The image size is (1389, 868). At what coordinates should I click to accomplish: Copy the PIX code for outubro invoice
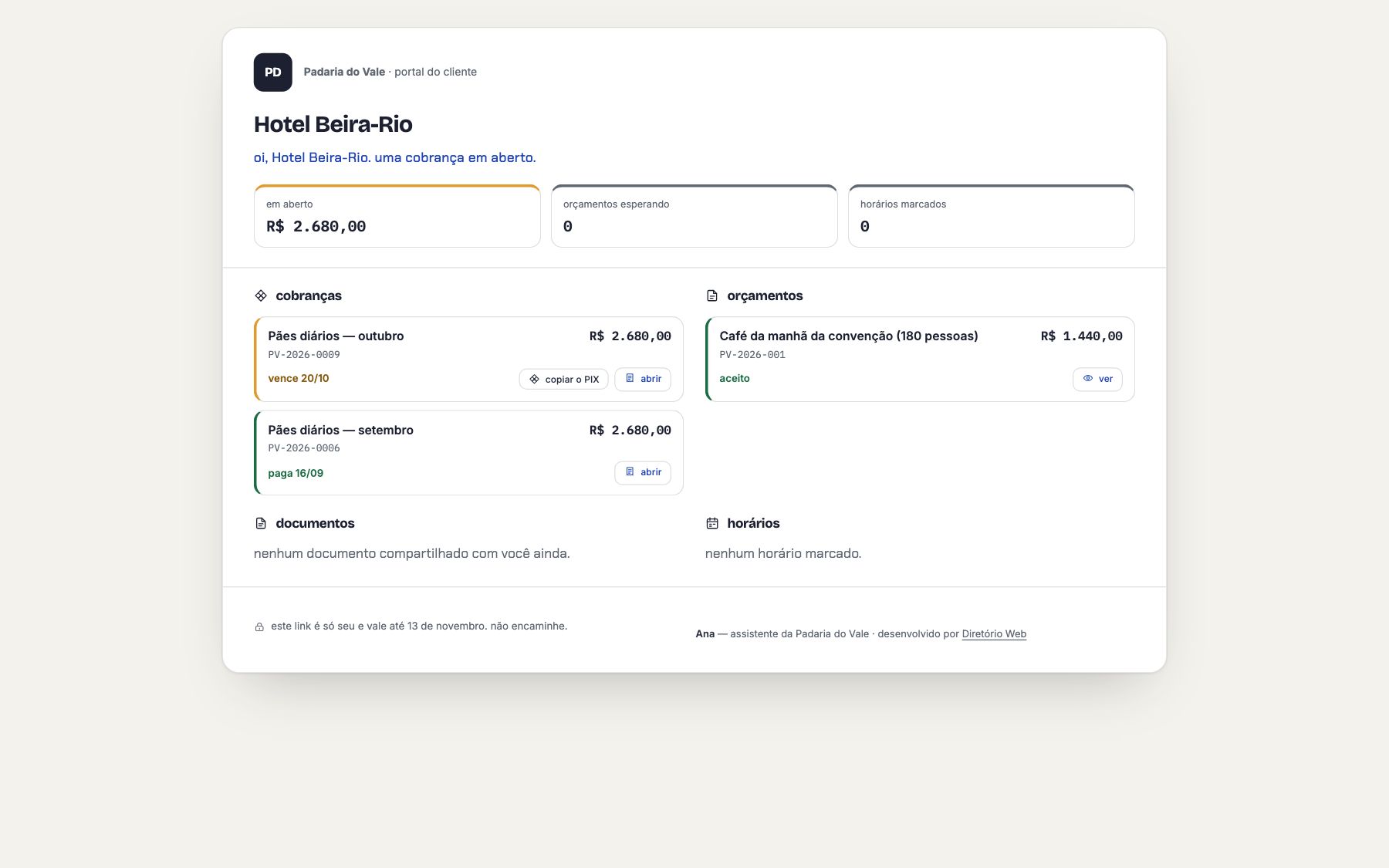click(564, 379)
